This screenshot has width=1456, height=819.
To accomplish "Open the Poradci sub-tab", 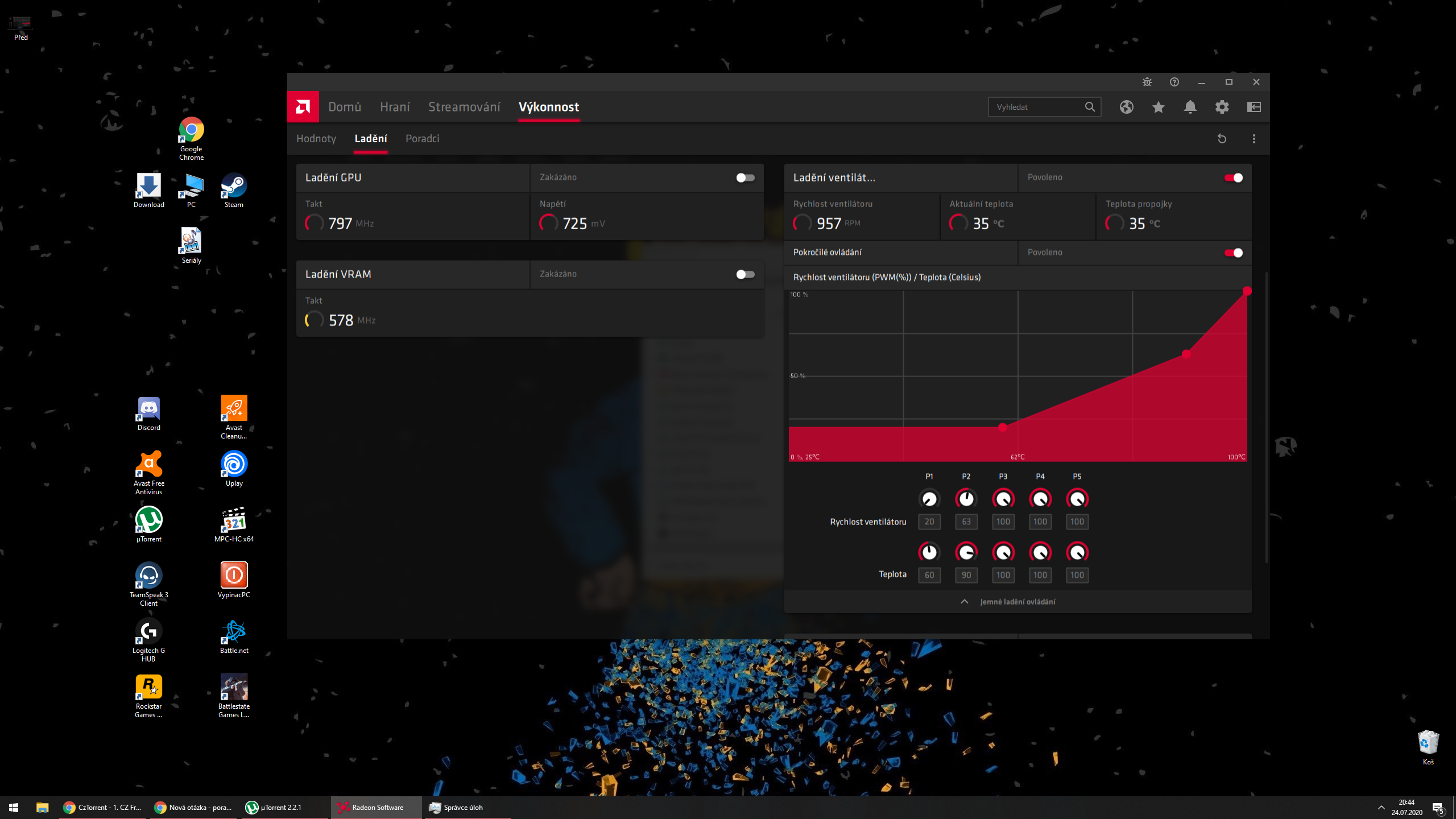I will 422,139.
